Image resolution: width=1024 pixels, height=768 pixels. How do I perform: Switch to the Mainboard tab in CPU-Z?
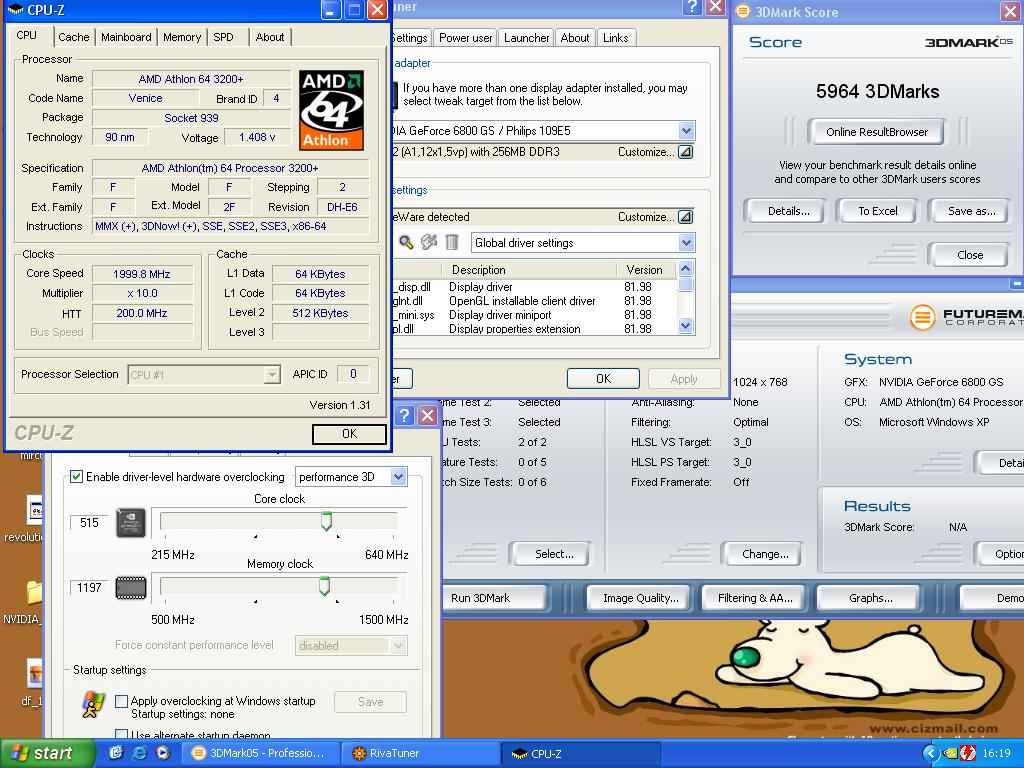coord(126,37)
